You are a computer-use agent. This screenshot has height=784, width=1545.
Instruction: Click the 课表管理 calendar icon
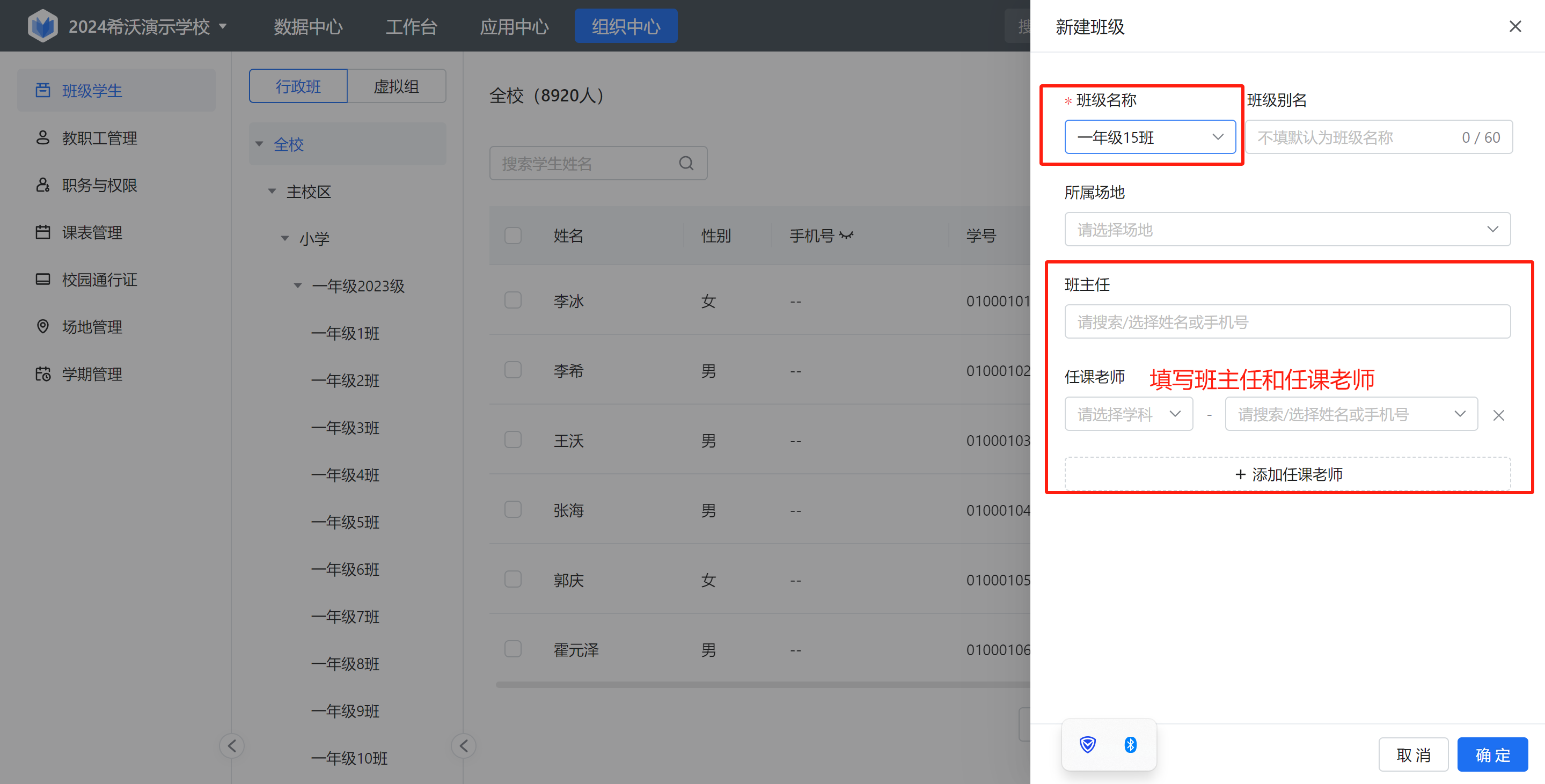pyautogui.click(x=42, y=232)
